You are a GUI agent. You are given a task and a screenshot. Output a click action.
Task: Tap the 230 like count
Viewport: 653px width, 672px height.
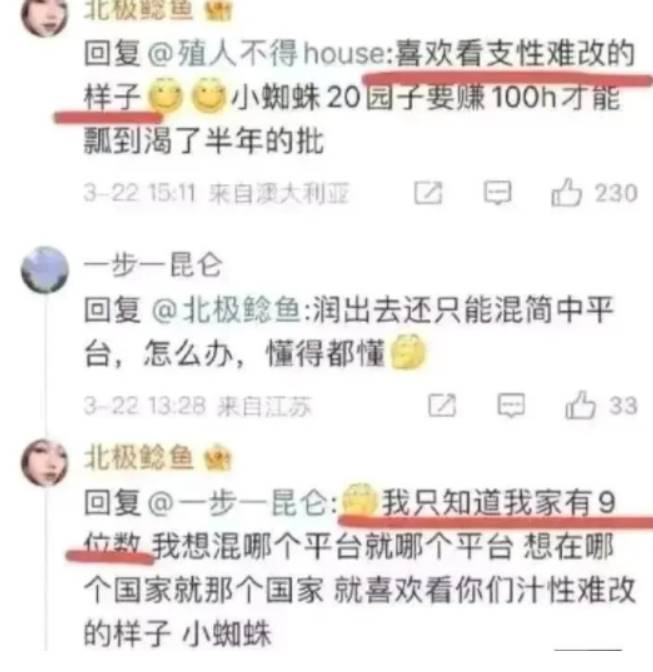pyautogui.click(x=616, y=193)
